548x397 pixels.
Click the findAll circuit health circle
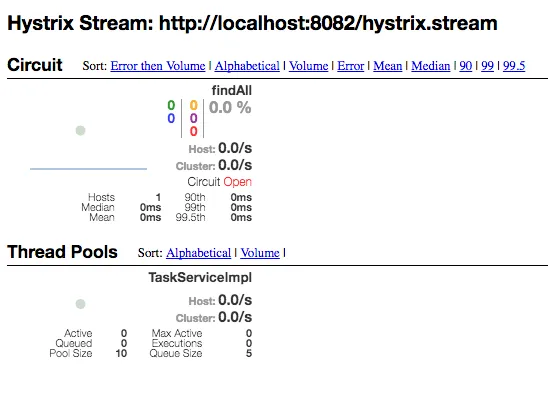[80, 131]
